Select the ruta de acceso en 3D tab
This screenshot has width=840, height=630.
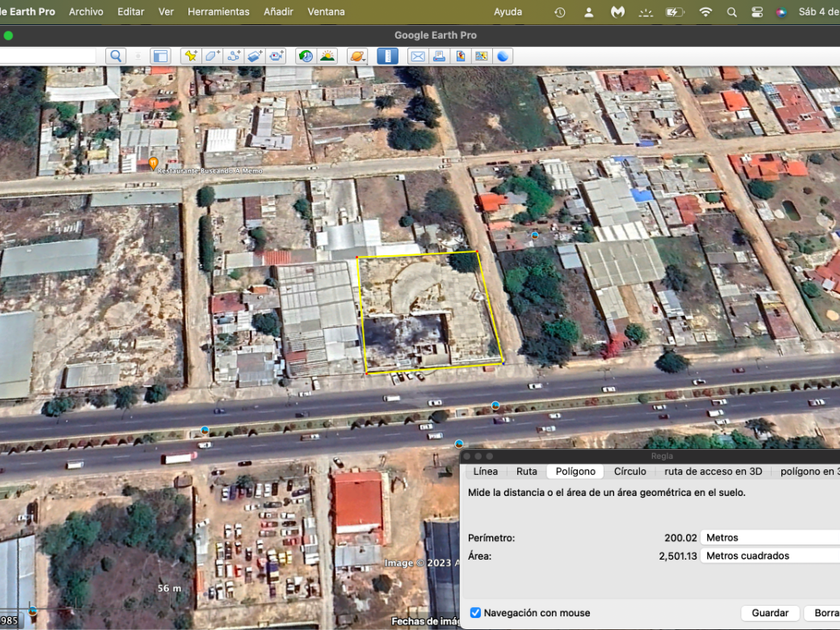(713, 471)
